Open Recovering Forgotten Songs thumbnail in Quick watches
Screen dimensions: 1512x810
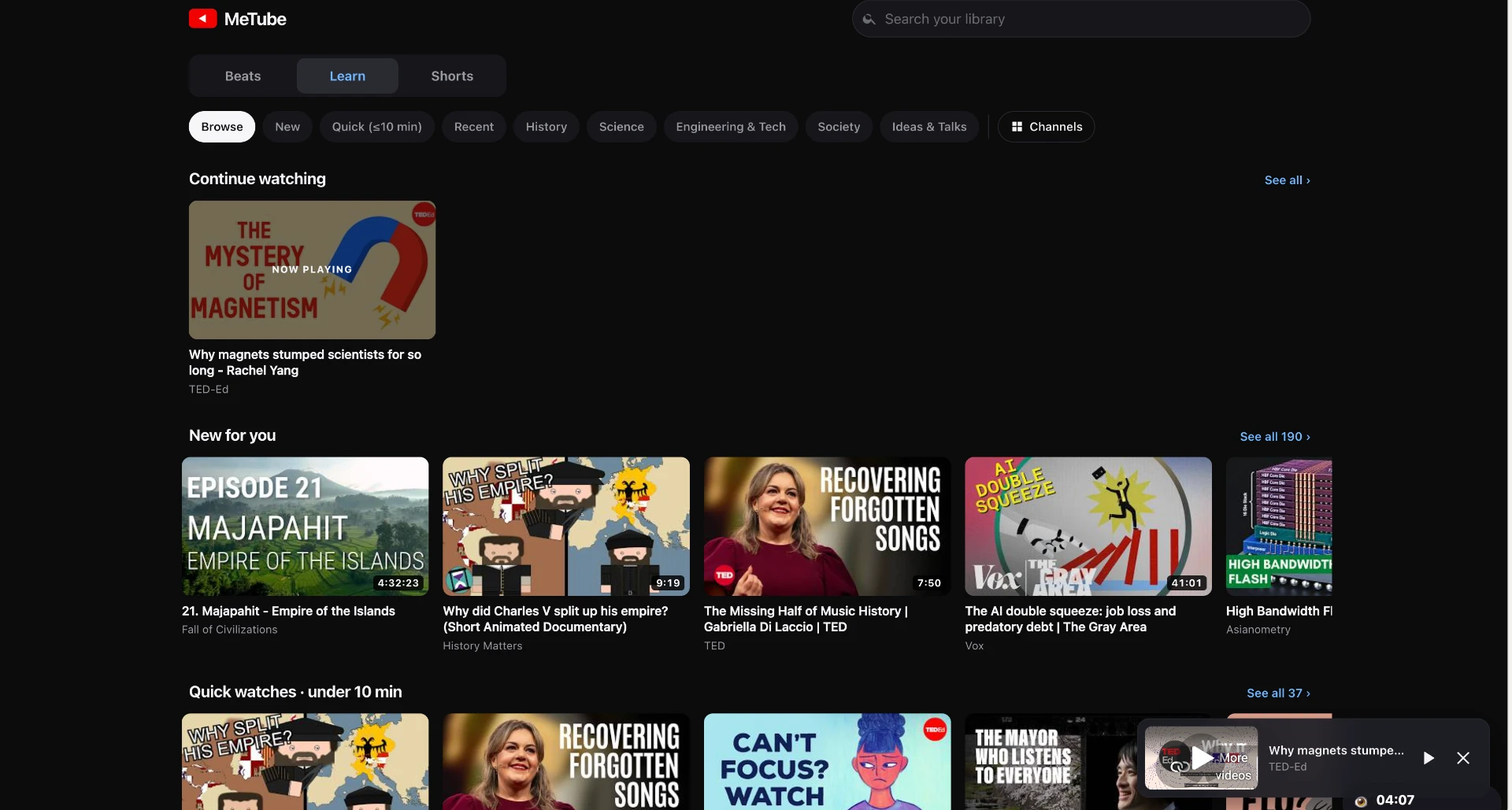pos(566,762)
